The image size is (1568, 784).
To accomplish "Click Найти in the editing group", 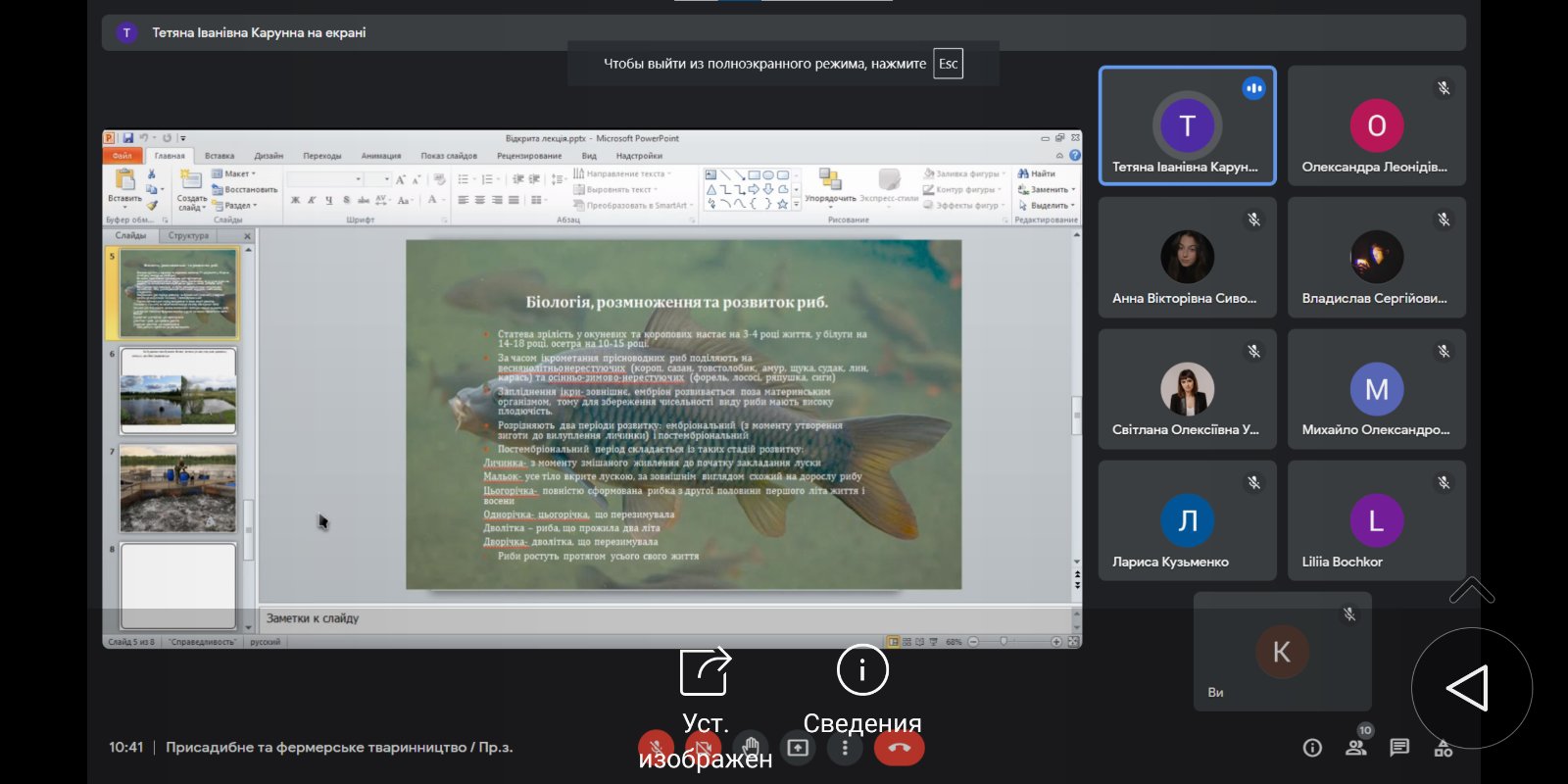I will click(1037, 173).
